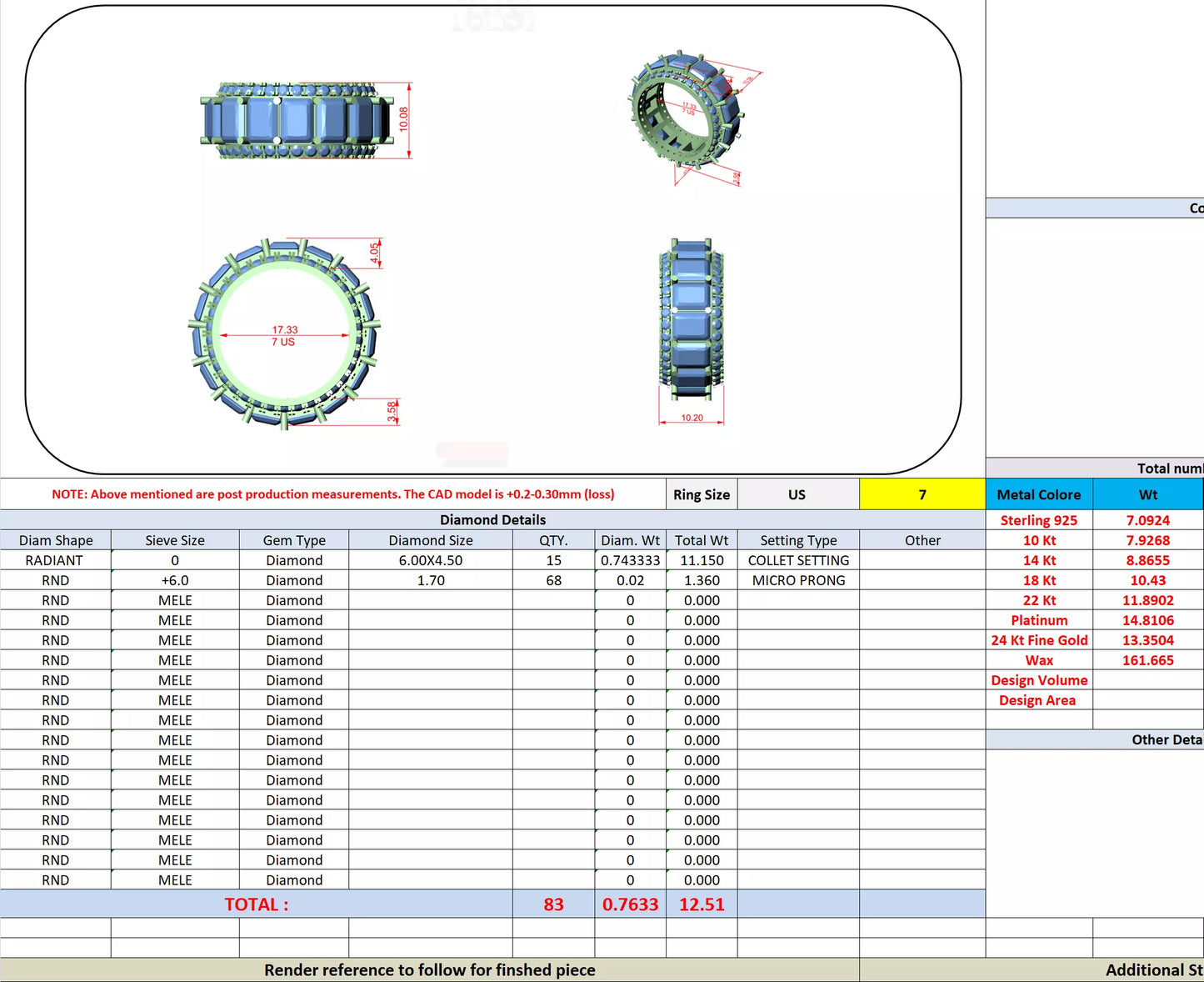This screenshot has width=1204, height=982.
Task: Select the Render reference to follow banner
Action: pyautogui.click(x=429, y=970)
